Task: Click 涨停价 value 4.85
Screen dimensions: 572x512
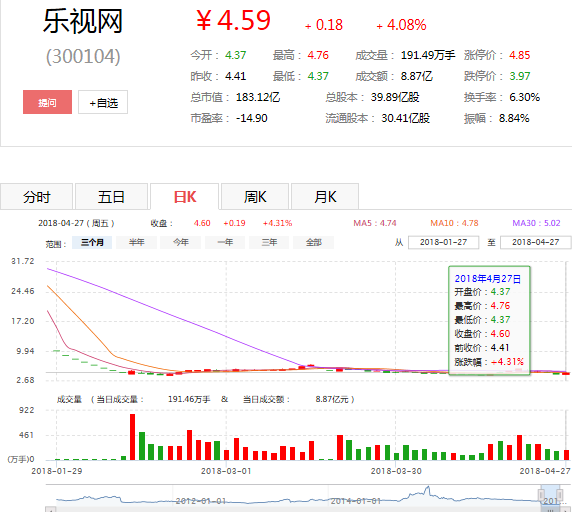Action: tap(520, 55)
